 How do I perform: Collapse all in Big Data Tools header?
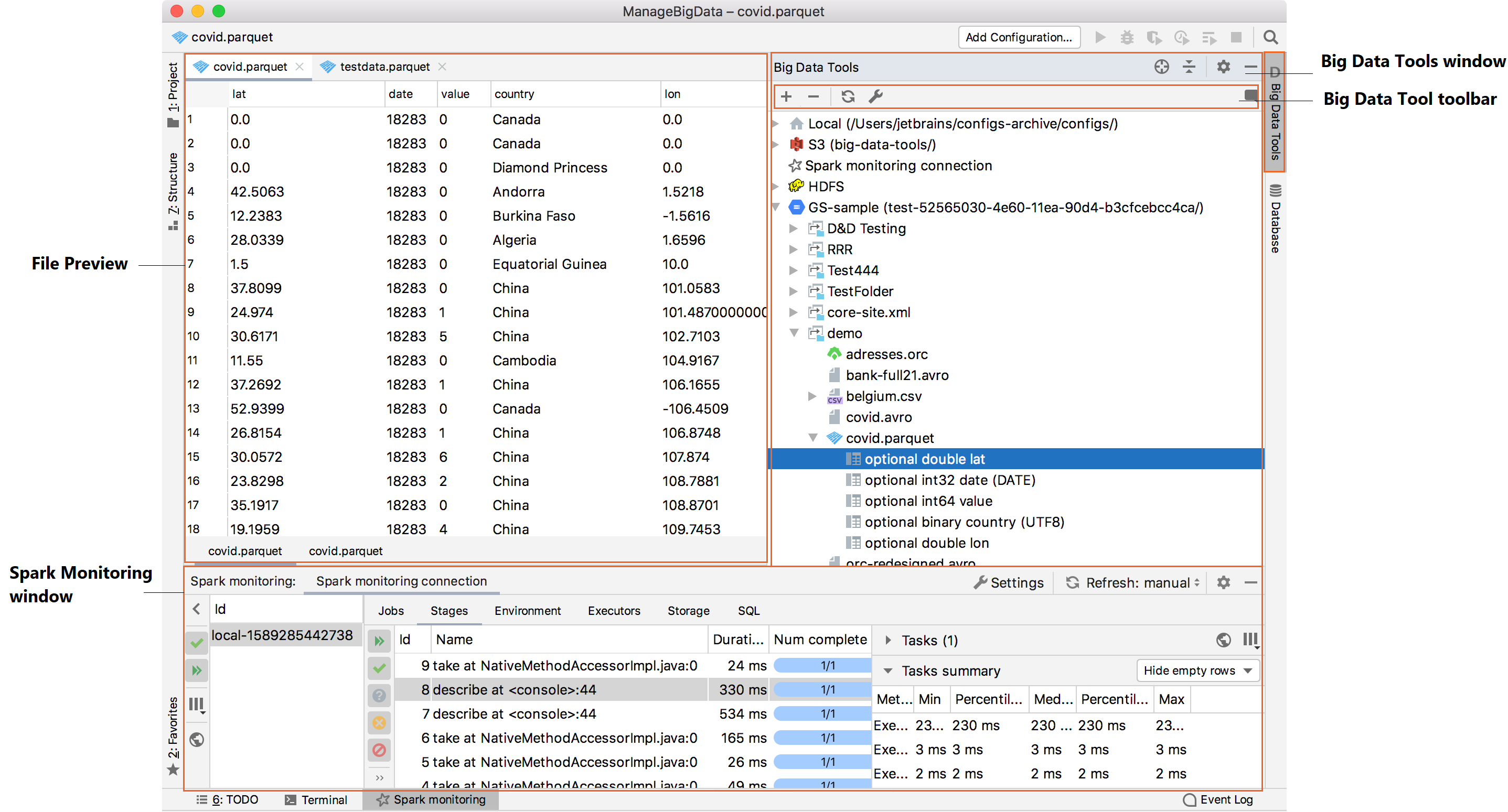[1189, 67]
